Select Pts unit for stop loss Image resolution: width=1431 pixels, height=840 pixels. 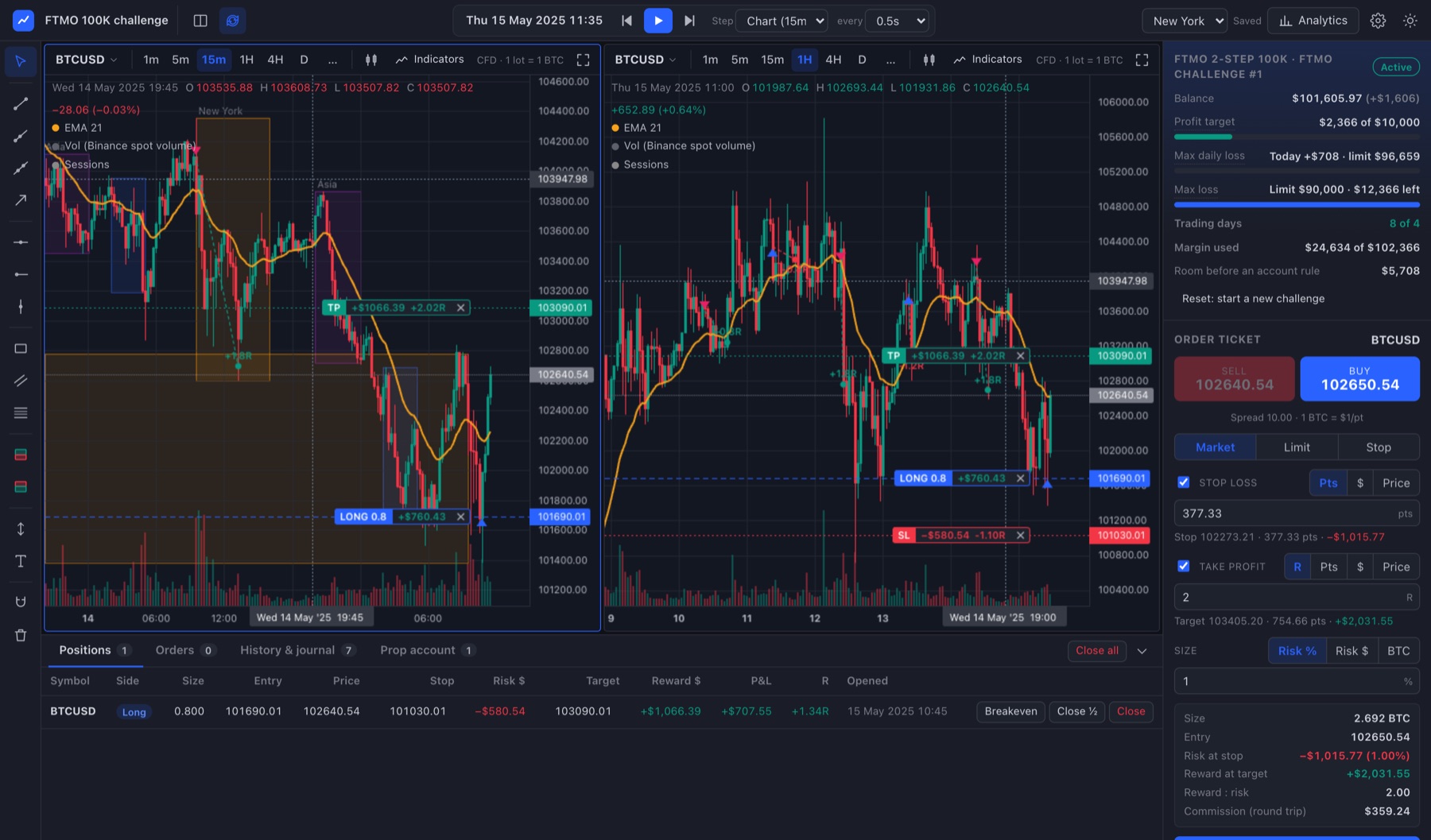tap(1328, 482)
